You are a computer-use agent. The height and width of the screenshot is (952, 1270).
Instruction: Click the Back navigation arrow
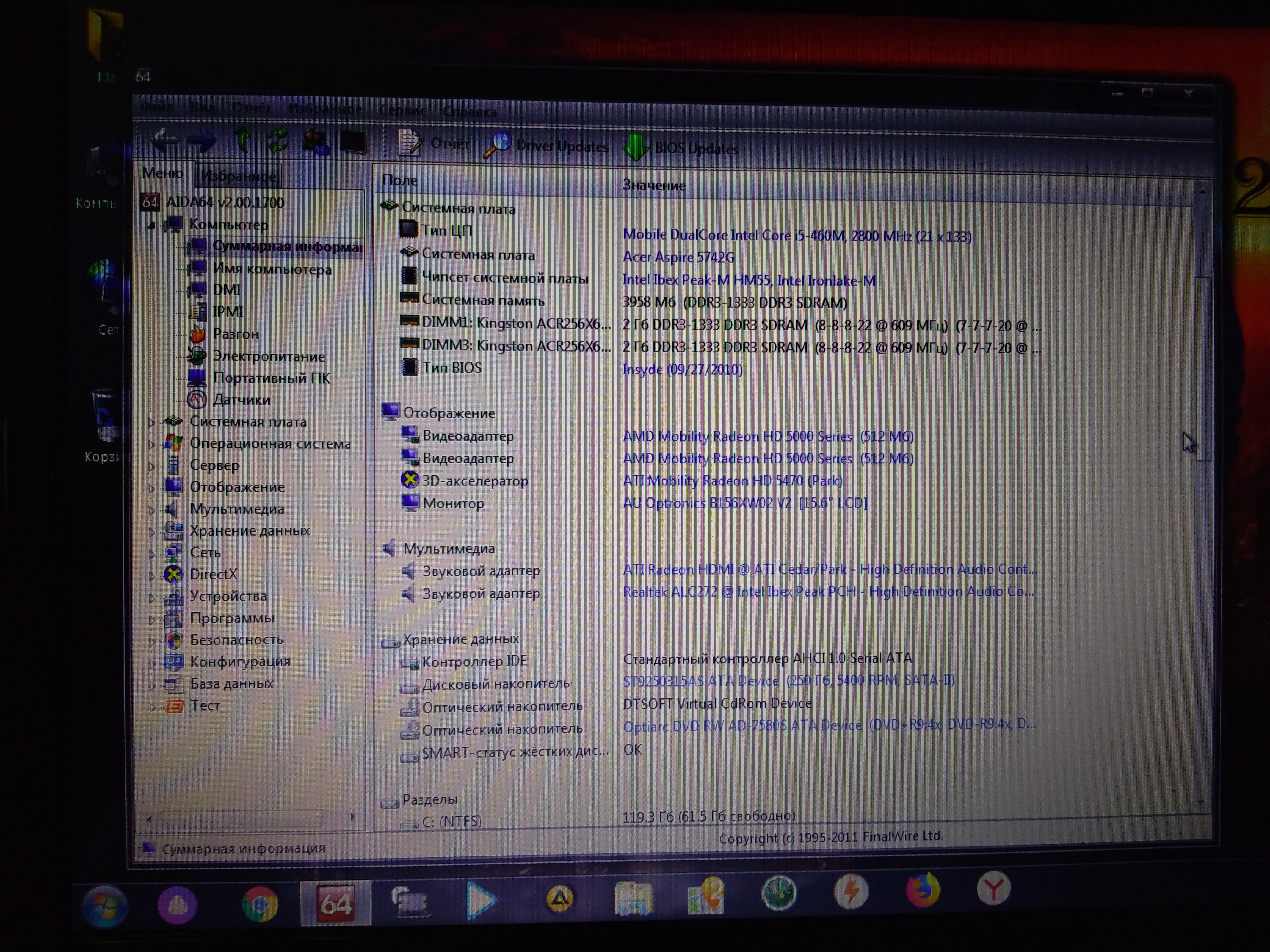pos(164,139)
